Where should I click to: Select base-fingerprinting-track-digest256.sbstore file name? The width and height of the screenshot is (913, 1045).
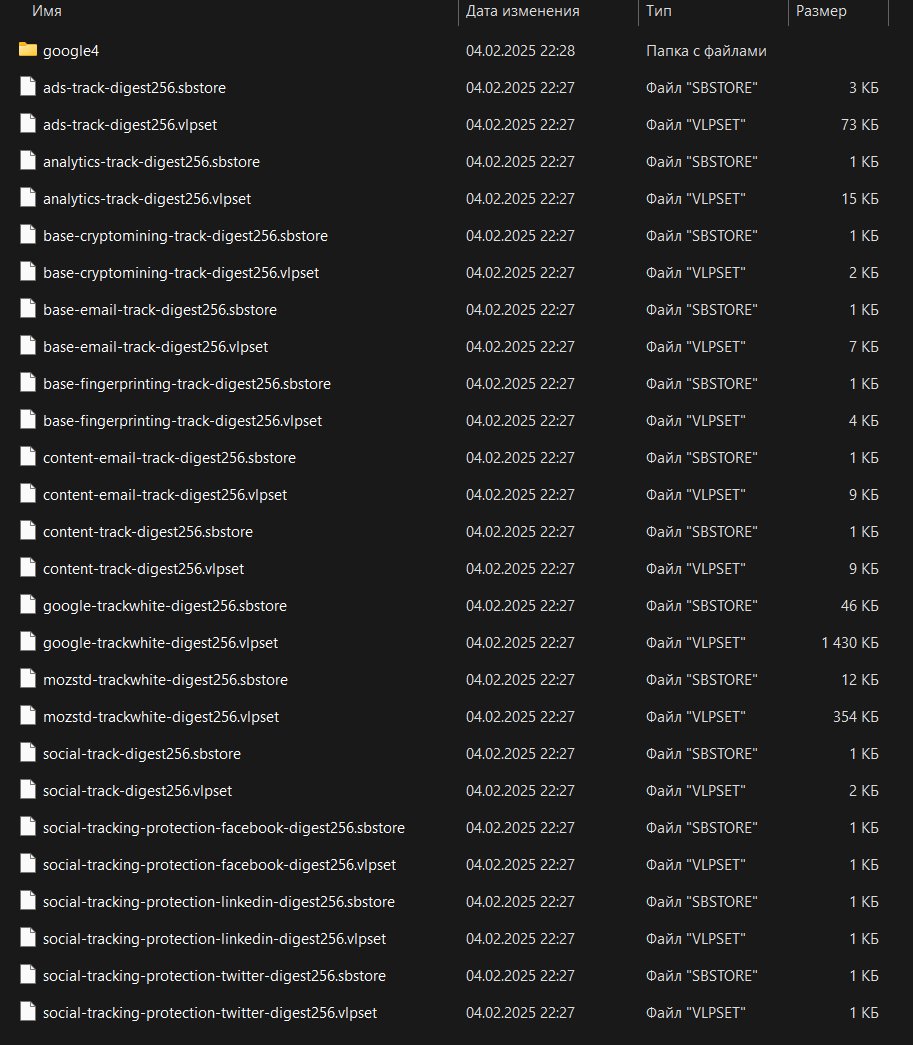coord(187,384)
